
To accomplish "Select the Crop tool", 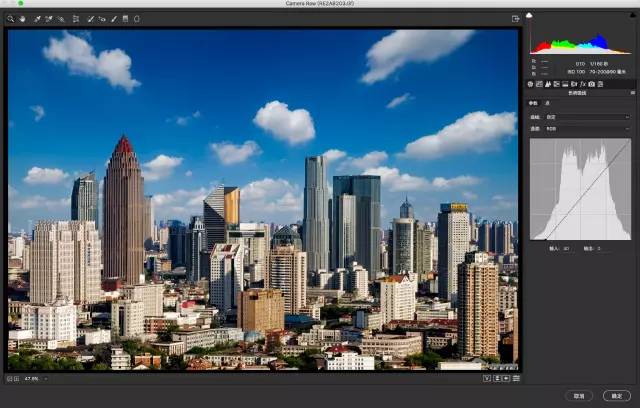I will (x=75, y=18).
